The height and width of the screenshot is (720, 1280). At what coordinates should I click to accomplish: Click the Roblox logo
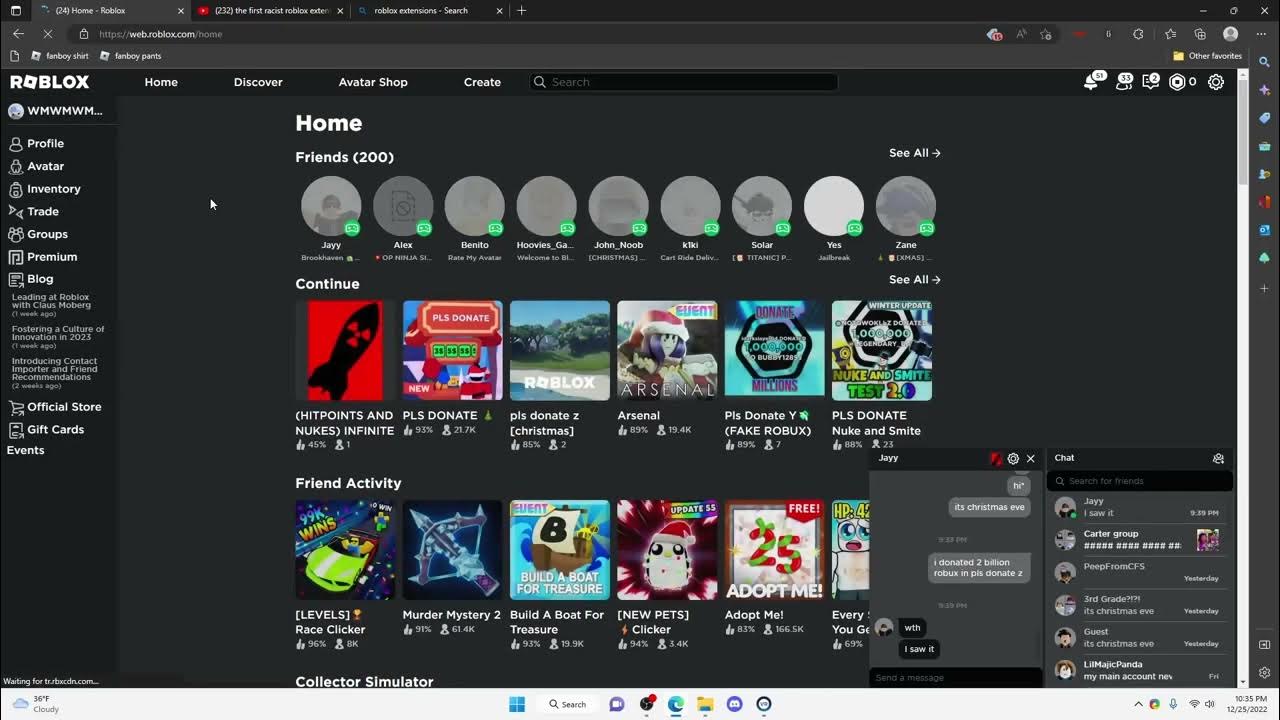49,82
